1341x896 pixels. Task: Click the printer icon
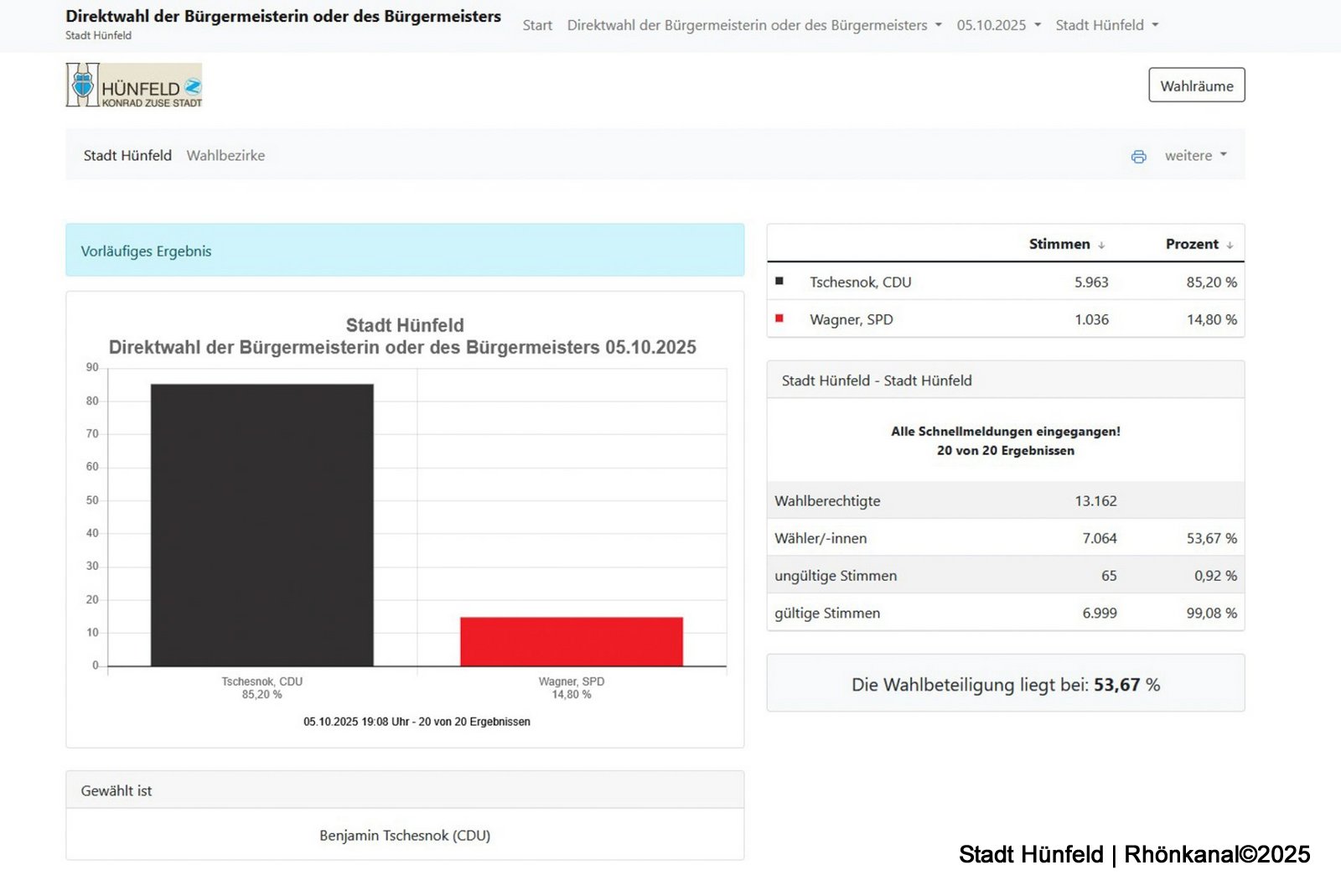click(x=1138, y=157)
